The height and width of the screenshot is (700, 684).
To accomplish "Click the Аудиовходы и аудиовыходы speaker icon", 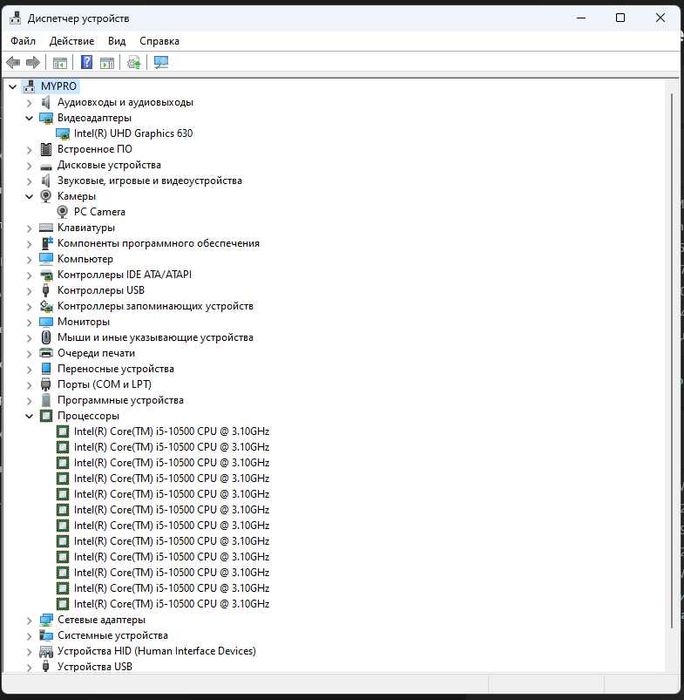I will click(46, 102).
